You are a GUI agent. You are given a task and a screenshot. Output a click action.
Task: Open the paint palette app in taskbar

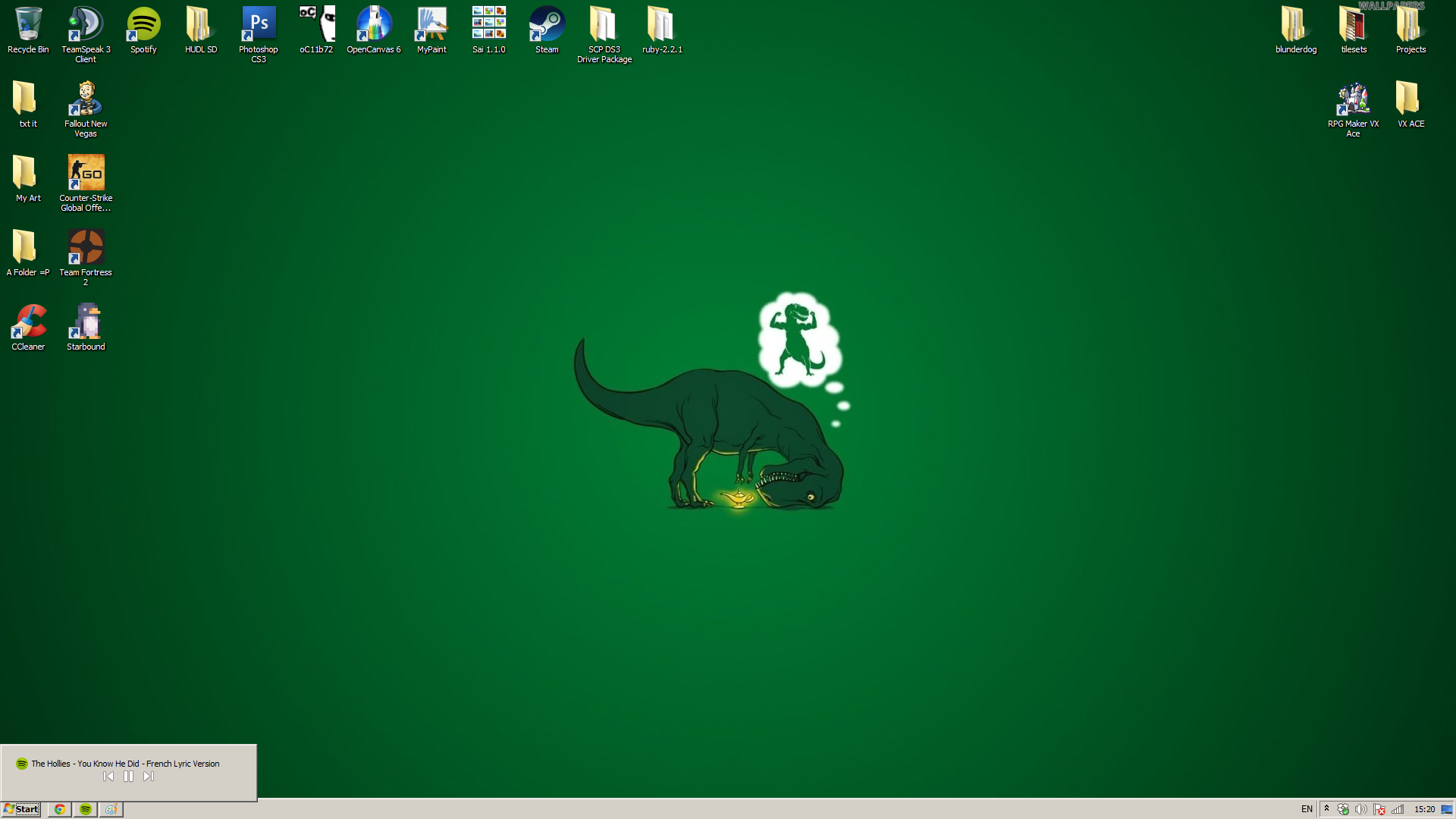click(111, 809)
